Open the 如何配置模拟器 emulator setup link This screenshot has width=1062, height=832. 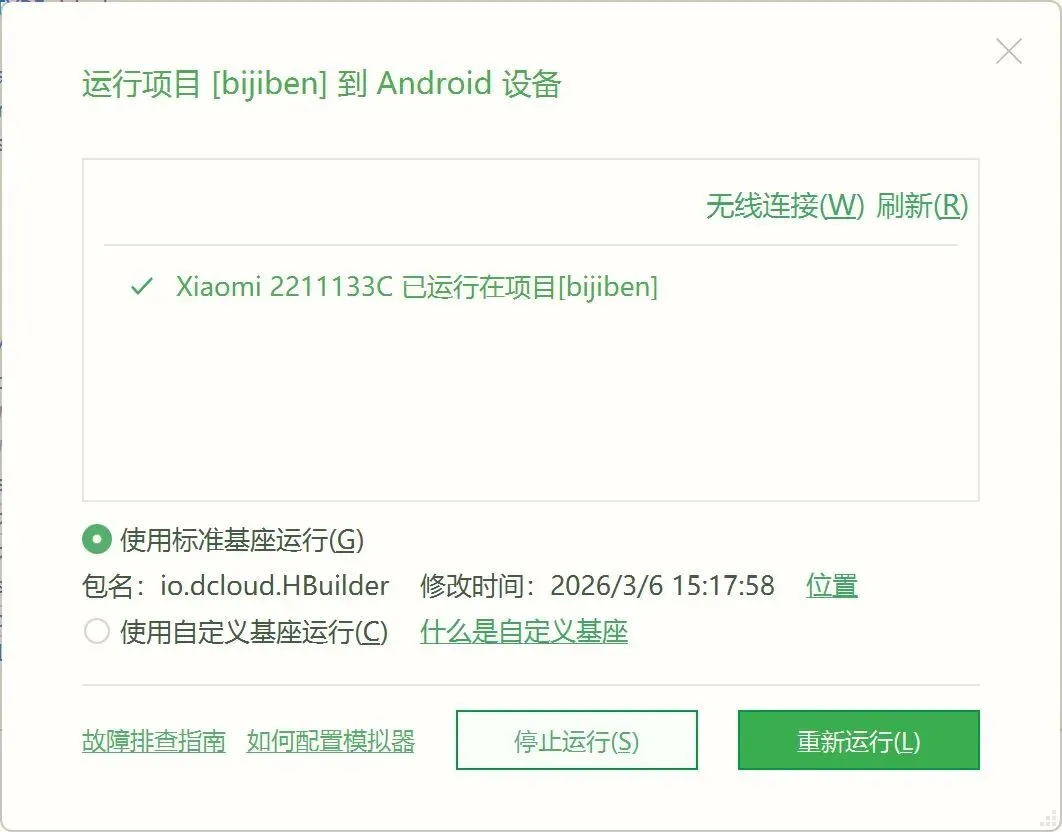coord(331,741)
